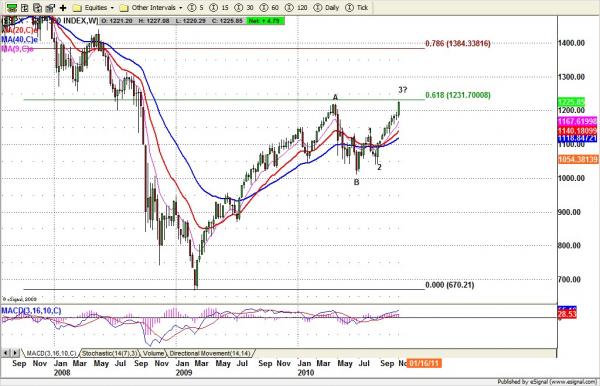Click the fourth toolbar icon showing stacked windows
This screenshot has height=386, width=600.
click(x=50, y=8)
